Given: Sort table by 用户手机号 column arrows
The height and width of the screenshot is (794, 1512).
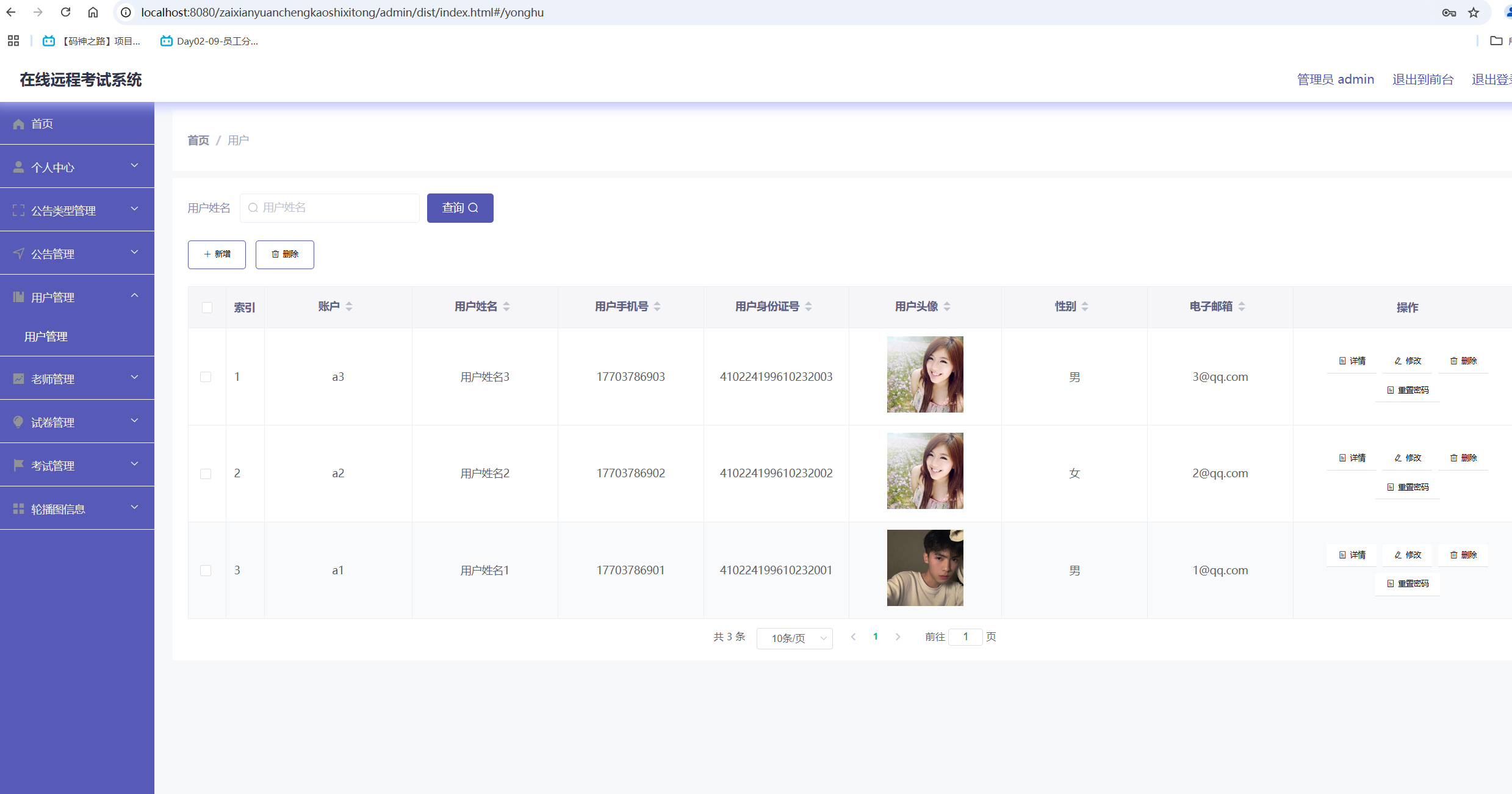Looking at the screenshot, I should tap(658, 306).
